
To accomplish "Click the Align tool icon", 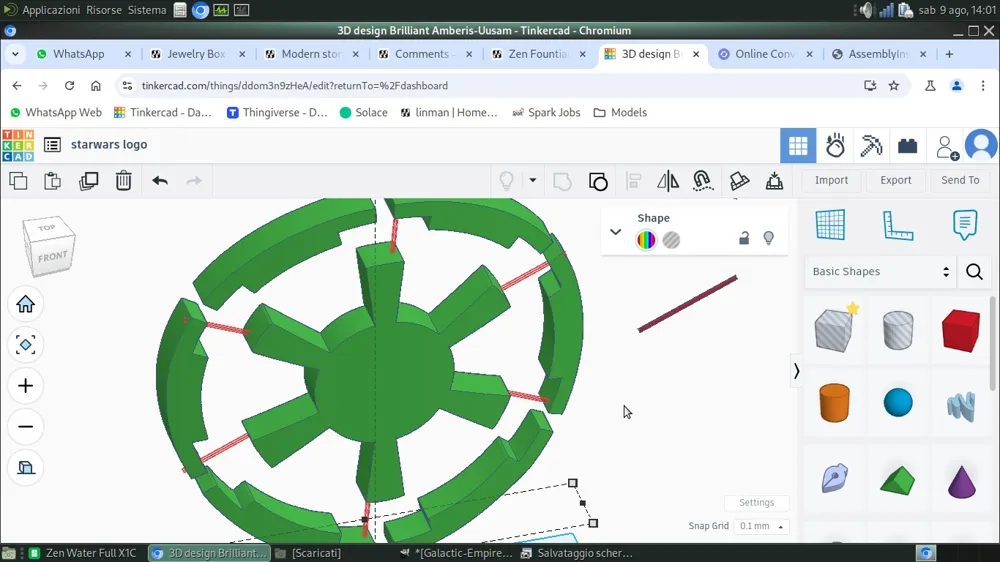I will tap(633, 181).
